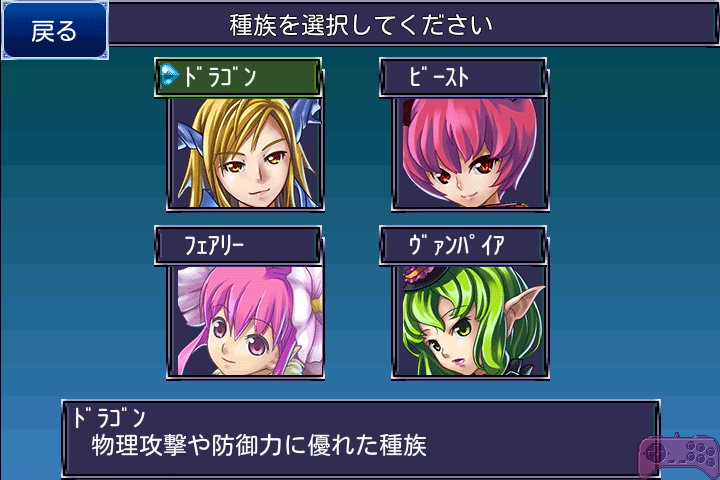Tap the 物理攻撃や防御力 description sentence

coord(259,446)
